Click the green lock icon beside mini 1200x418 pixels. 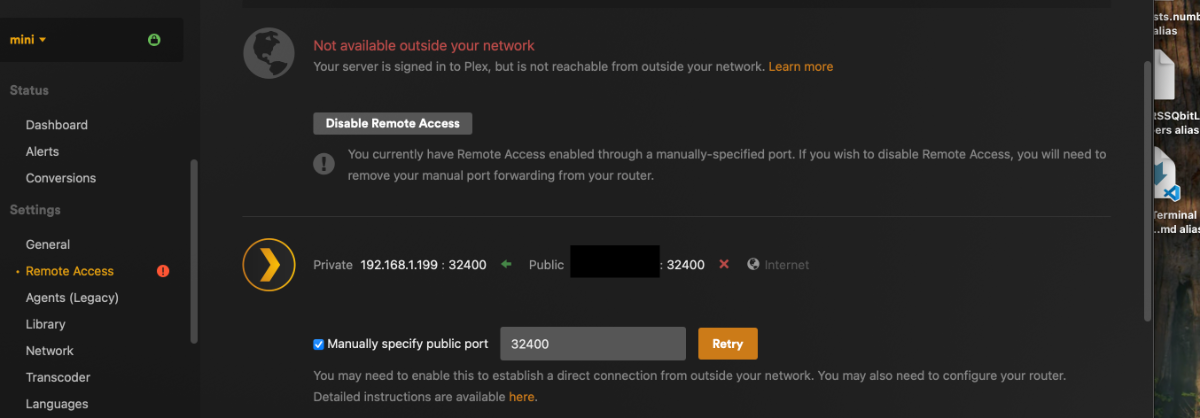coord(154,40)
